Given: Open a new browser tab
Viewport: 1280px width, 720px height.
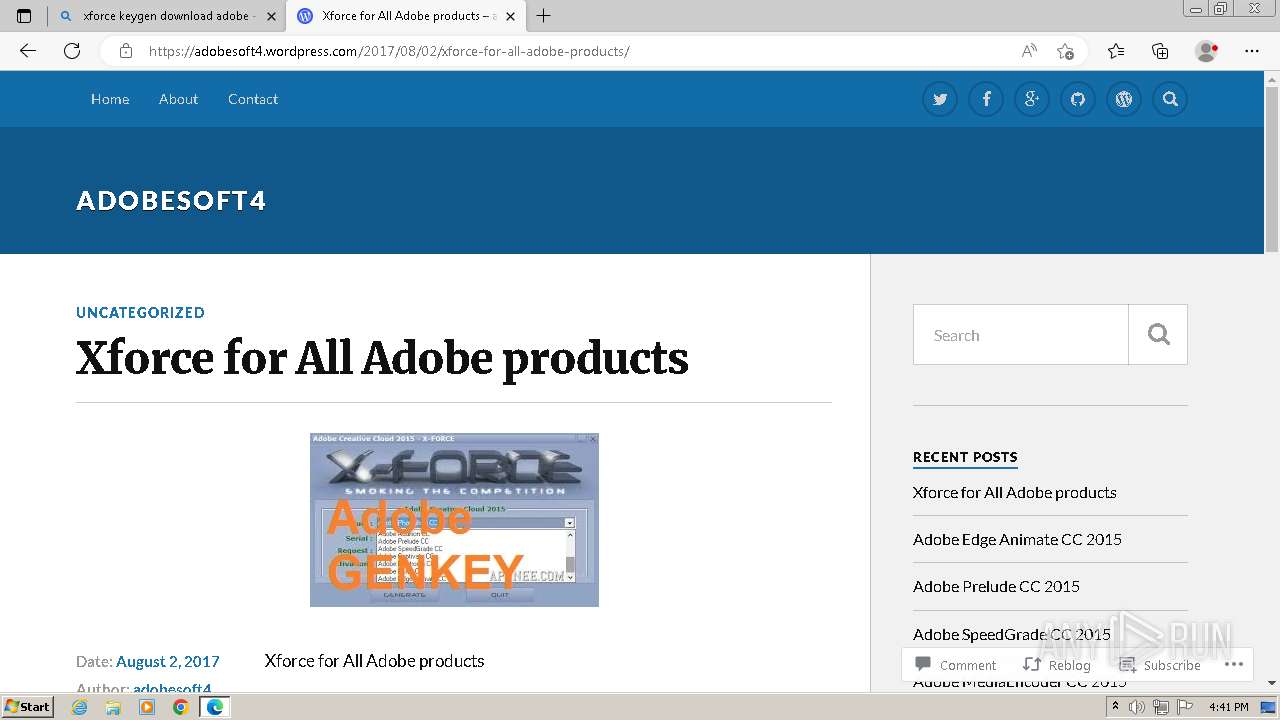Looking at the screenshot, I should click(544, 16).
